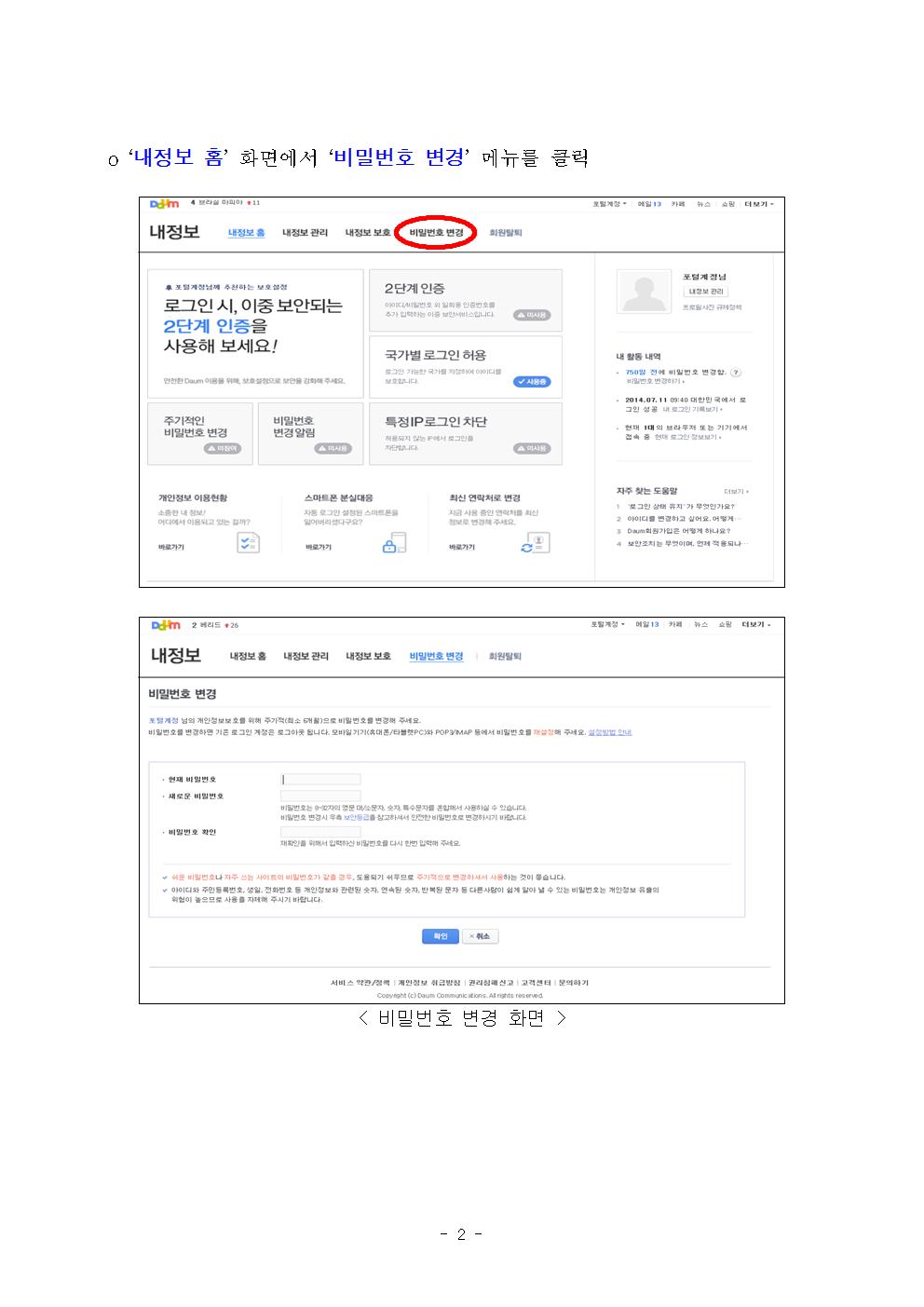Select the red-circled 비밀번호 변경 tab
This screenshot has height=1307, width=924.
click(x=436, y=233)
